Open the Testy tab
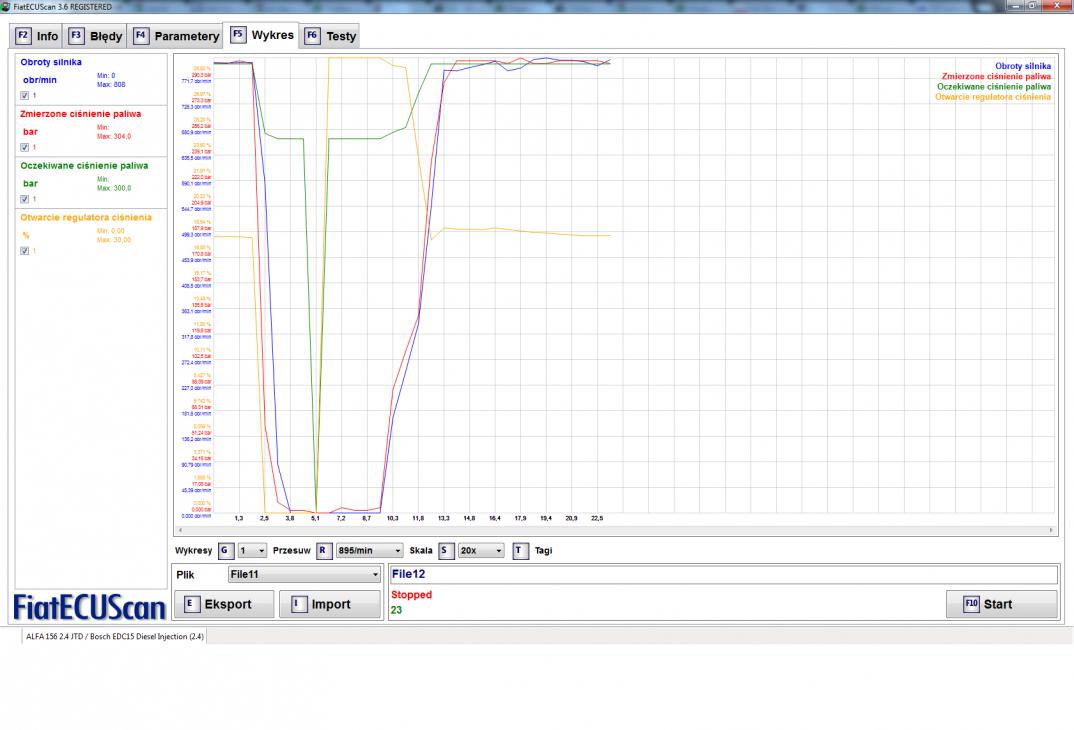1074x730 pixels. tap(340, 36)
